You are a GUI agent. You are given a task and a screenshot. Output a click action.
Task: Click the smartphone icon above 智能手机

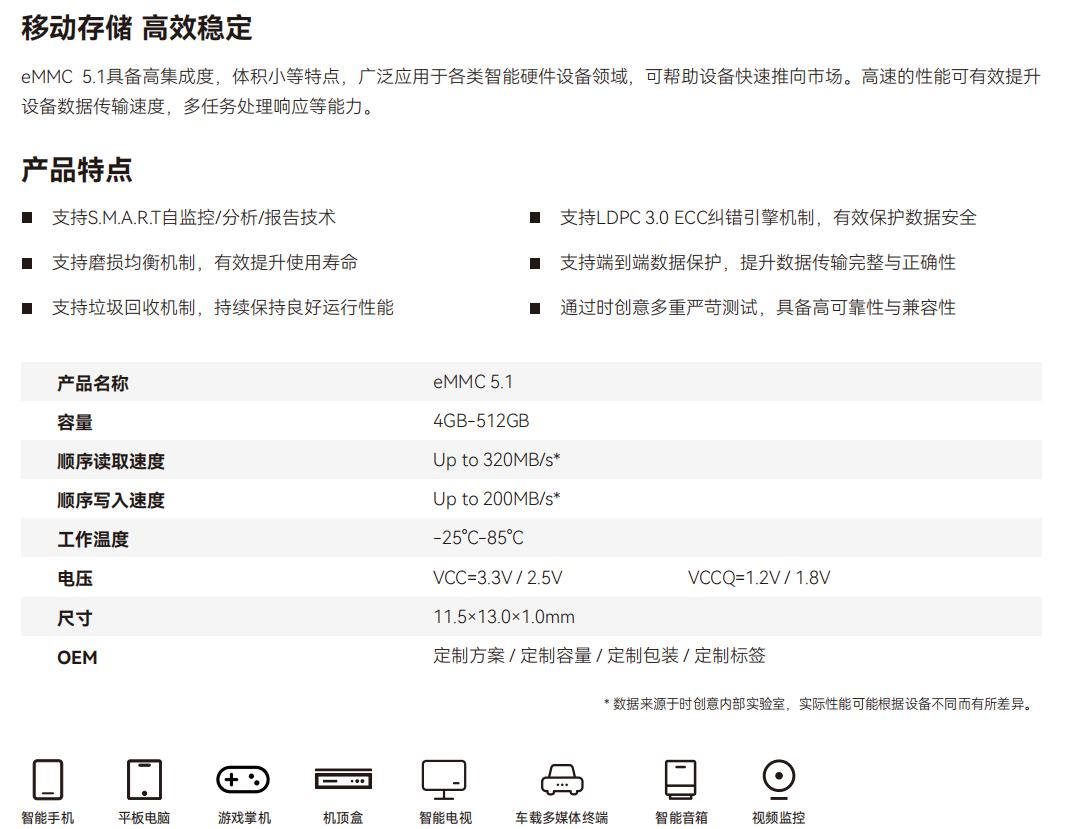48,779
